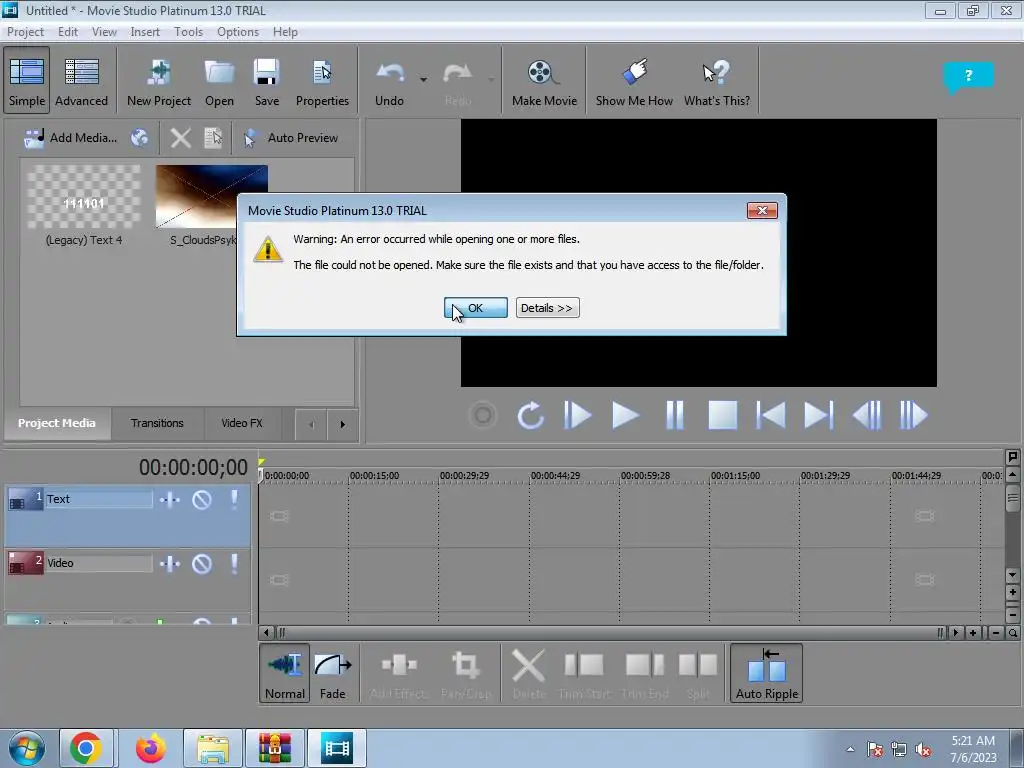Open project Properties
Screen dimensions: 1024x768
point(322,80)
